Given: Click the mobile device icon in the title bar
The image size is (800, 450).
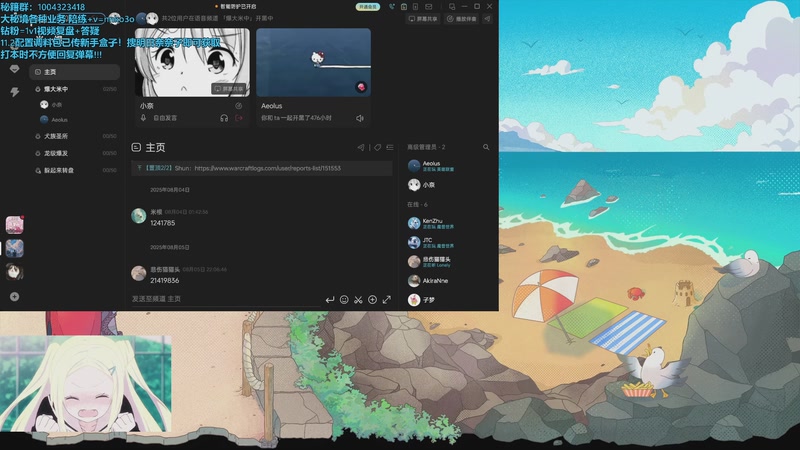Looking at the screenshot, I should [x=415, y=7].
